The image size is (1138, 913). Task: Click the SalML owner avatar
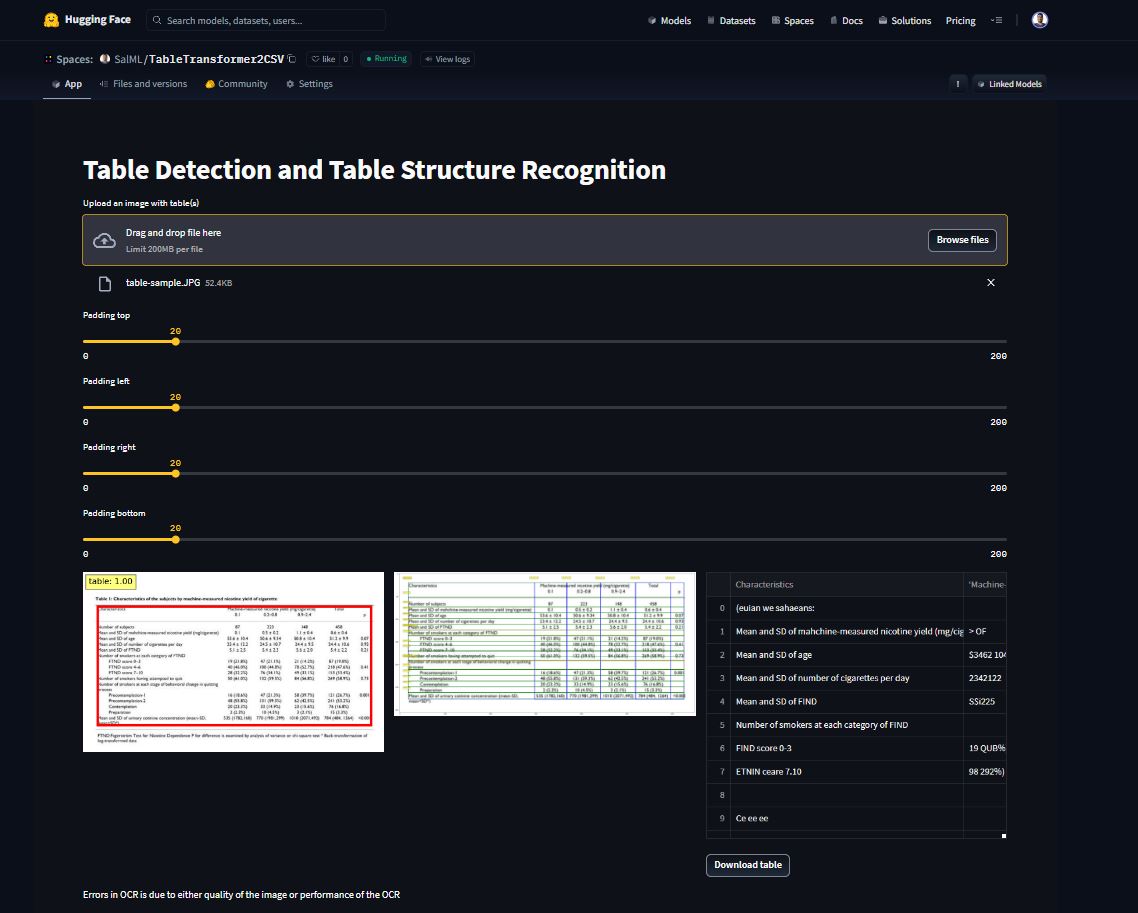[x=105, y=59]
